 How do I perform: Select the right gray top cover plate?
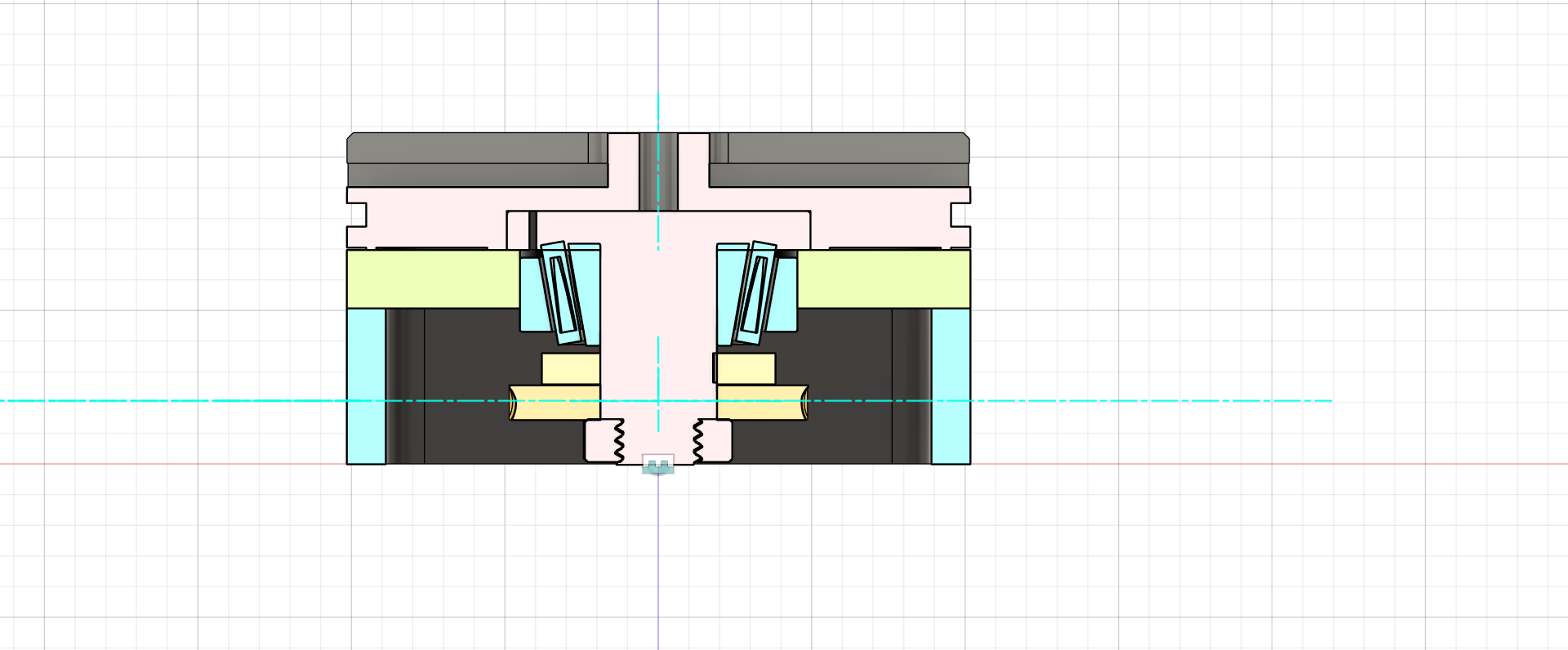coord(840,160)
